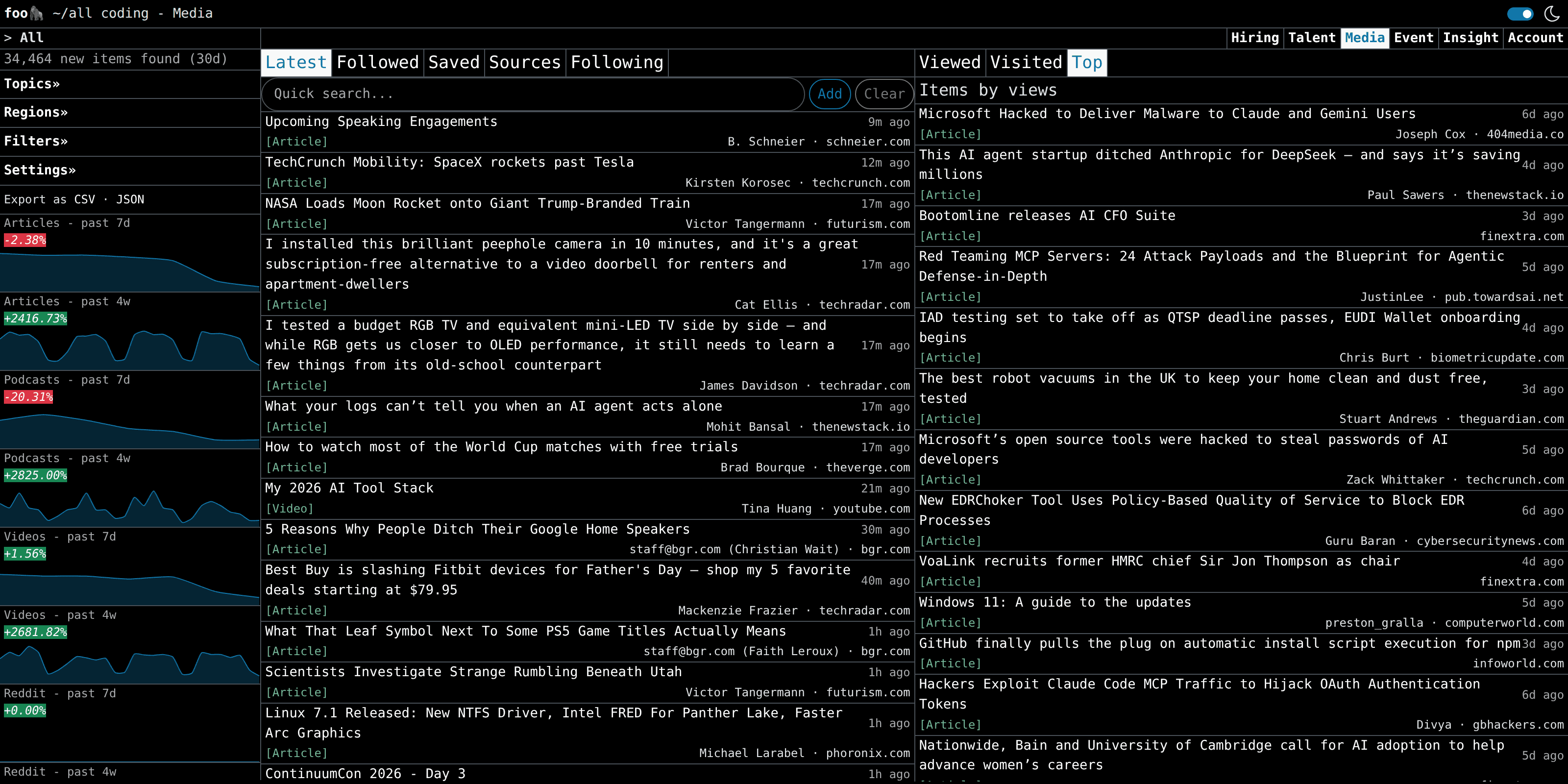
Task: Open 'Bootomline releases AI CFO Suite'
Action: (x=1047, y=216)
